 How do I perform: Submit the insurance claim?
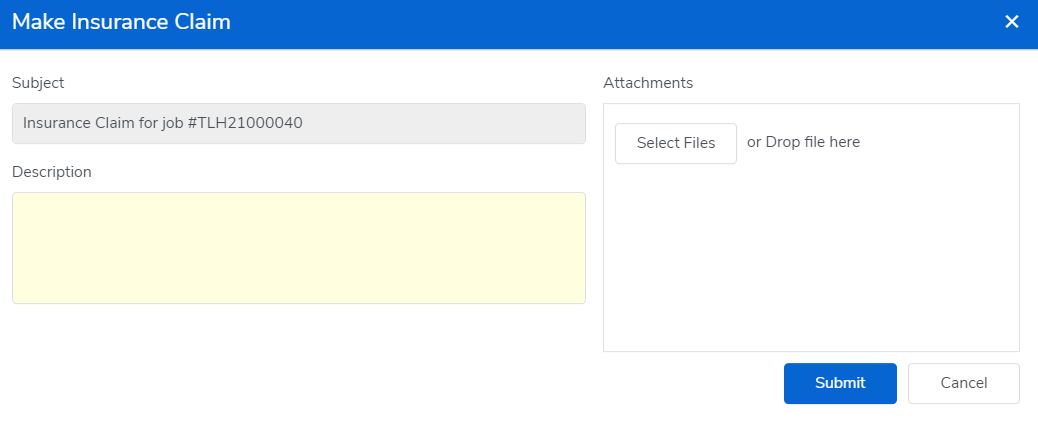pyautogui.click(x=840, y=383)
